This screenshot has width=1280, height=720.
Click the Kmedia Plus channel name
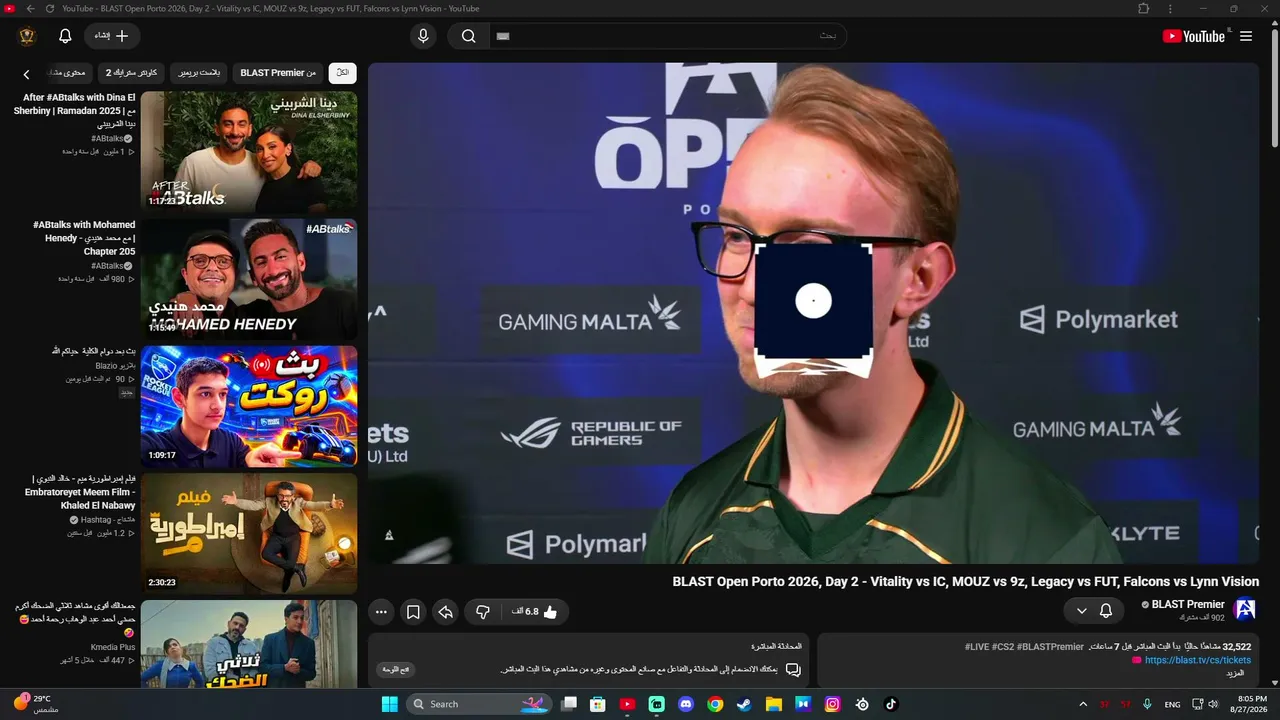click(x=113, y=647)
